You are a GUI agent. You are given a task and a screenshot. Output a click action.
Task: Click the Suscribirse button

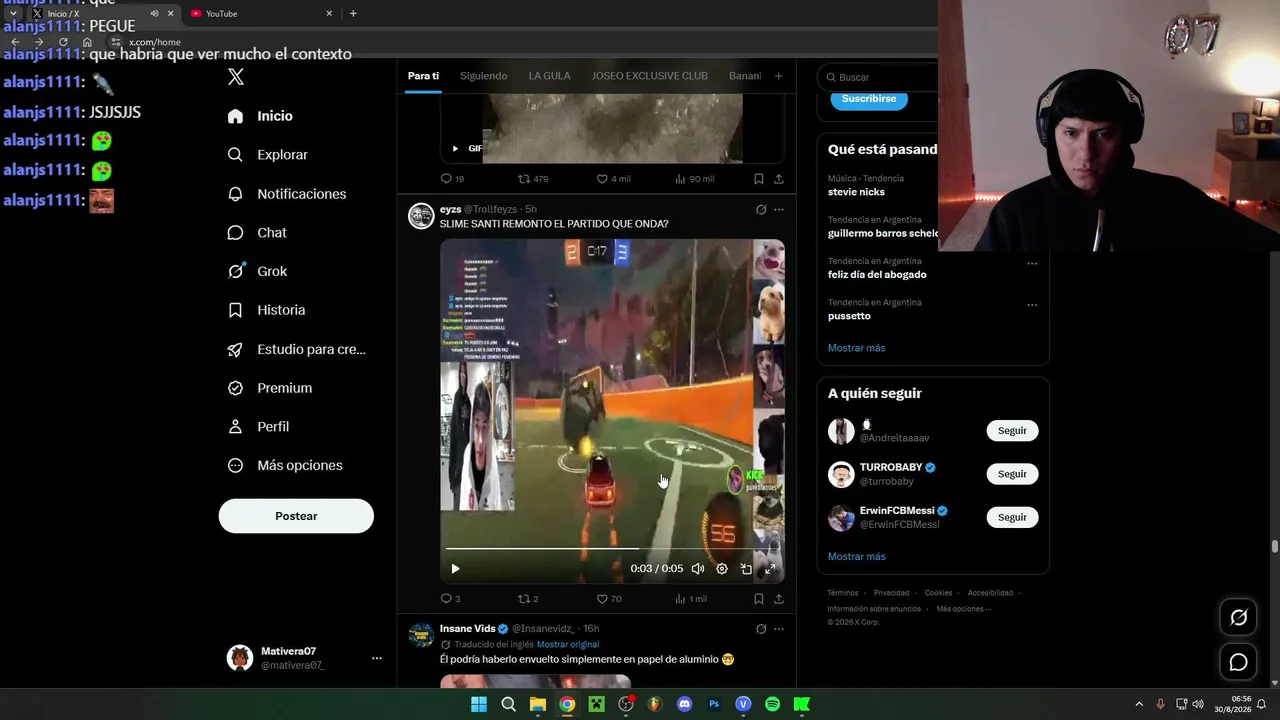(869, 99)
